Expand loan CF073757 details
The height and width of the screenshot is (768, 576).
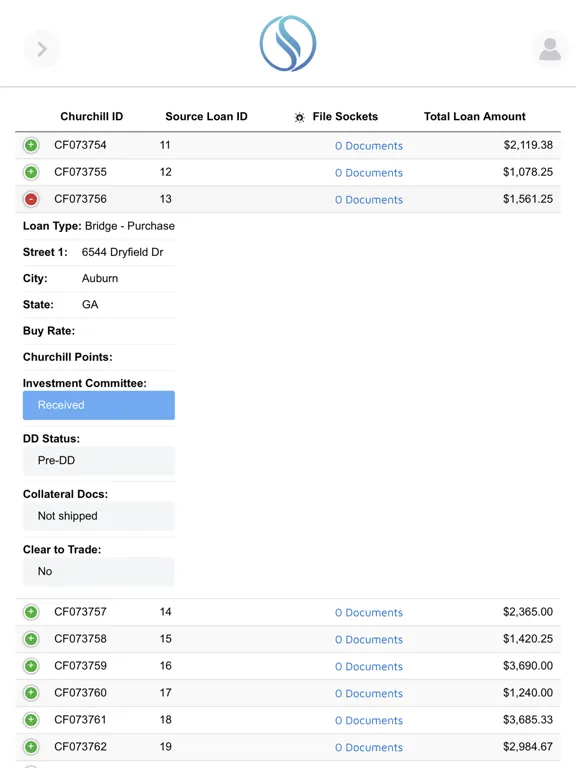coord(31,612)
